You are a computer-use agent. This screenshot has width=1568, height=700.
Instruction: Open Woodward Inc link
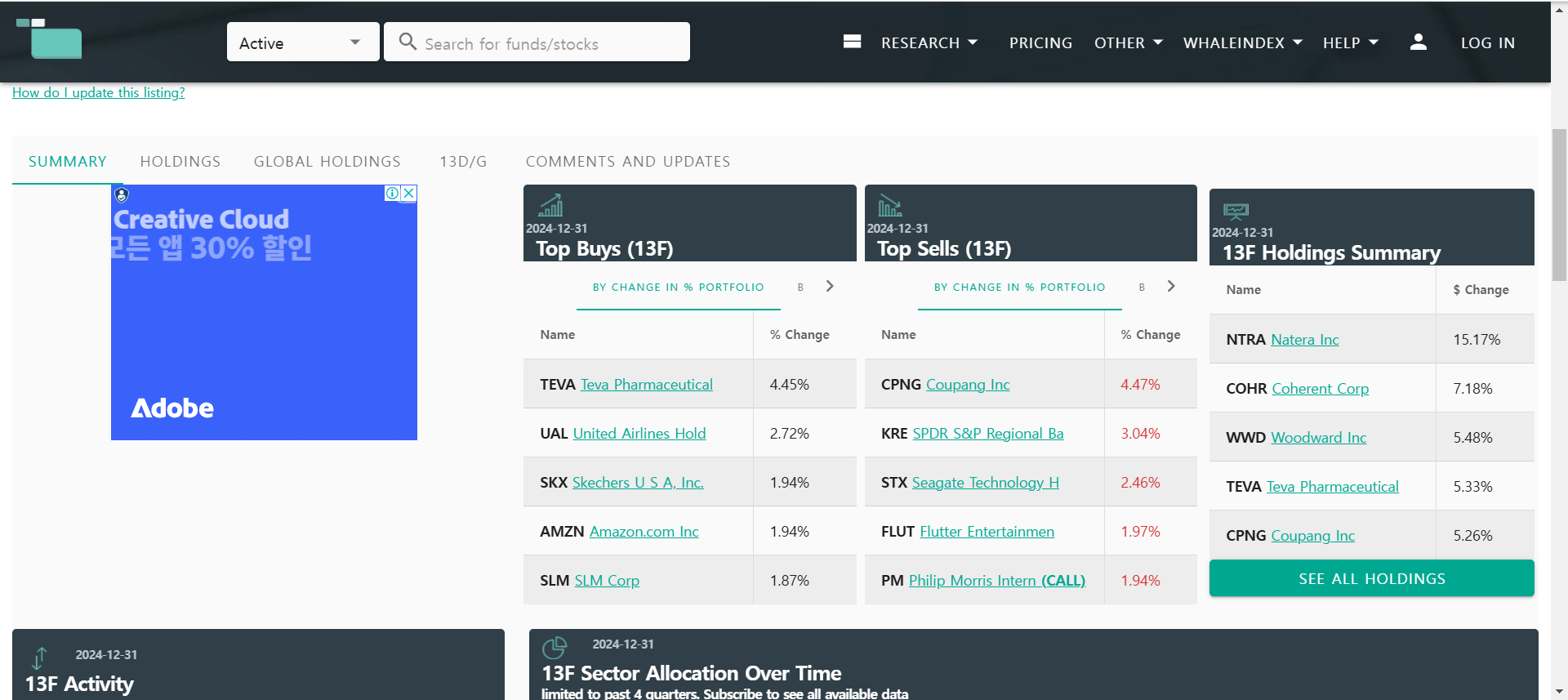point(1319,437)
